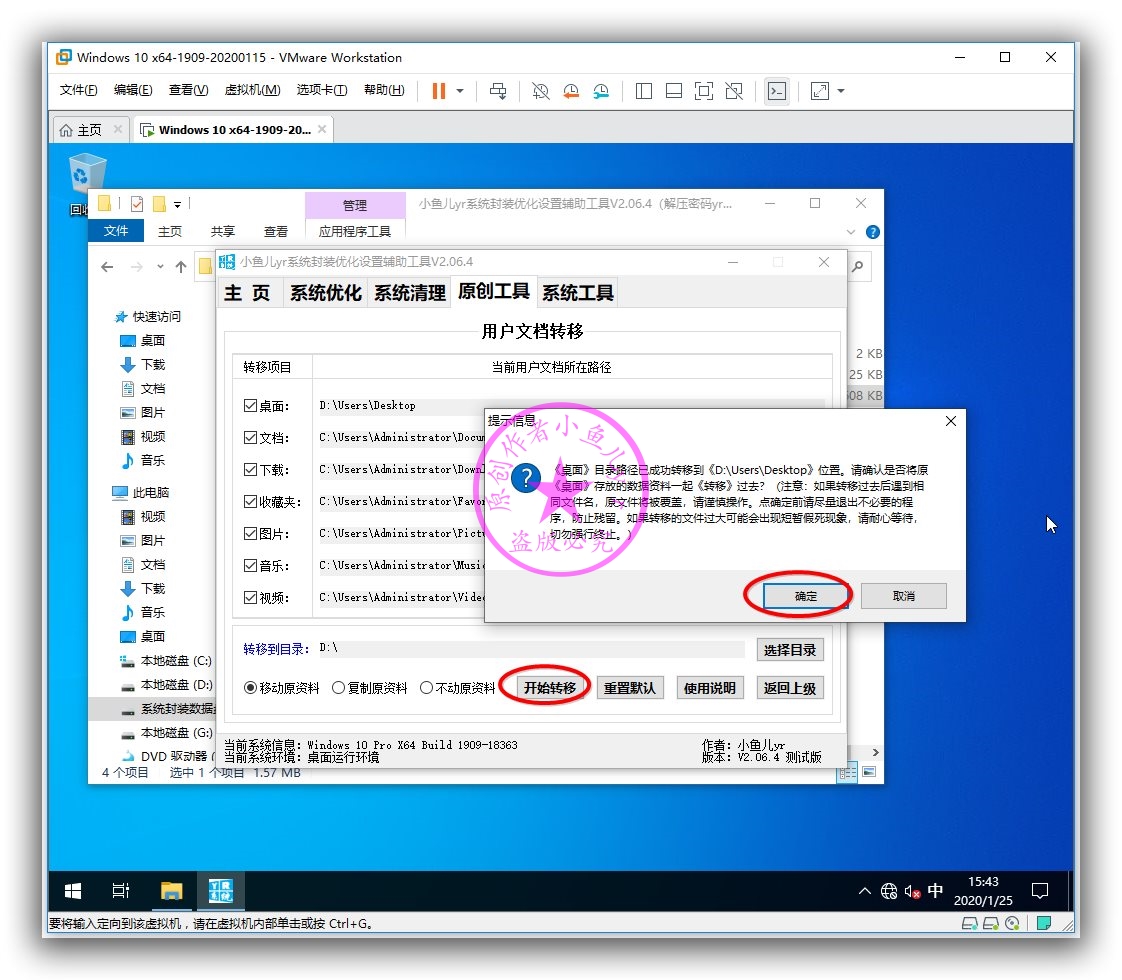
Task: Click the 确定 button in the prompt dialog
Action: tap(806, 596)
